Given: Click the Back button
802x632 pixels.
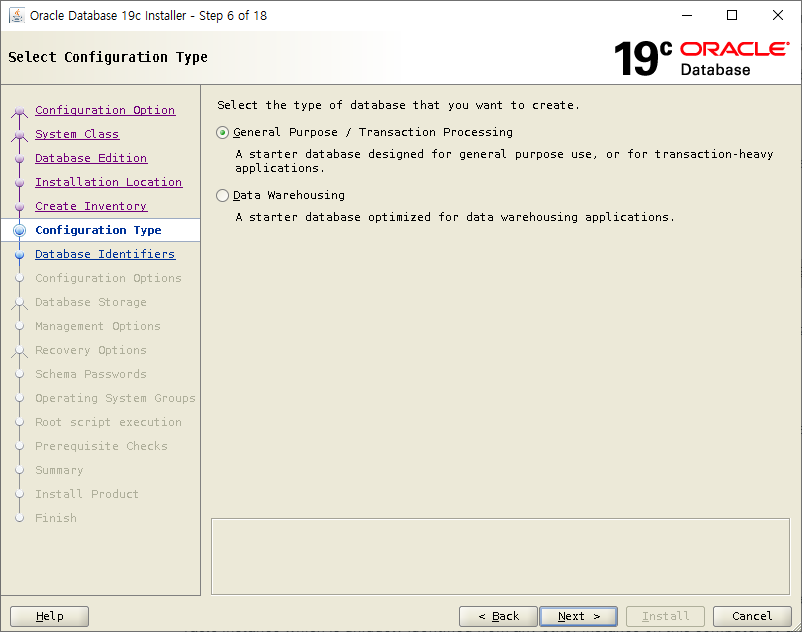Looking at the screenshot, I should [x=498, y=616].
